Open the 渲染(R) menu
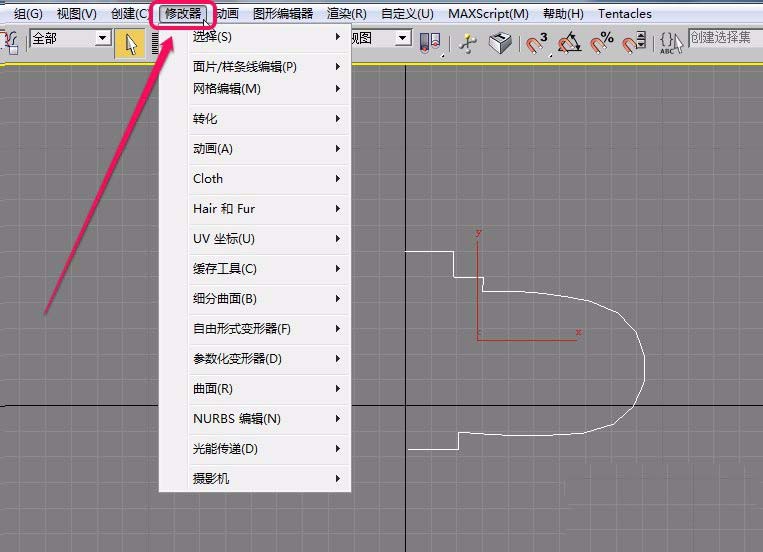 346,14
